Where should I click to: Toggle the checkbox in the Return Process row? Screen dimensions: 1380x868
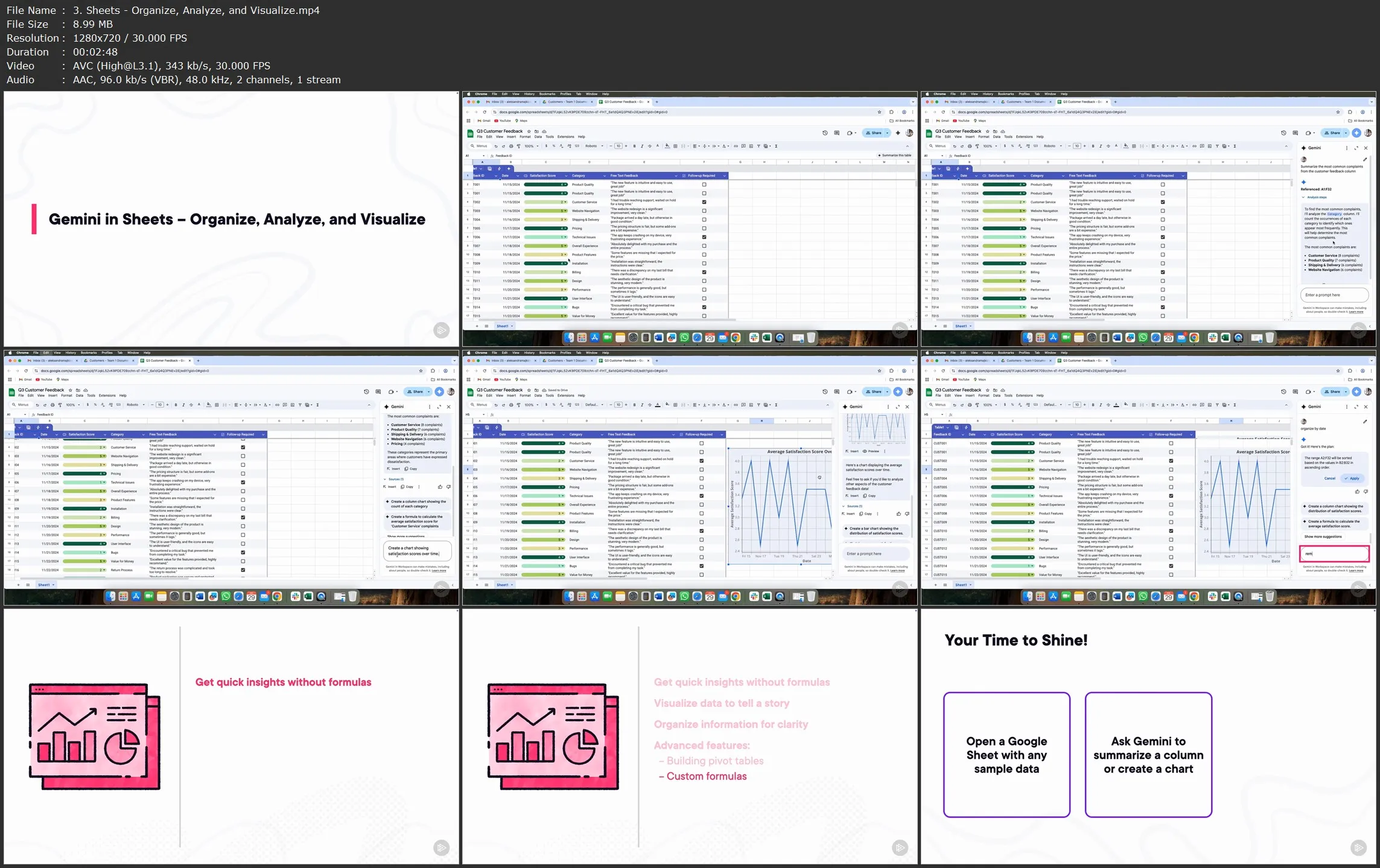[243, 570]
